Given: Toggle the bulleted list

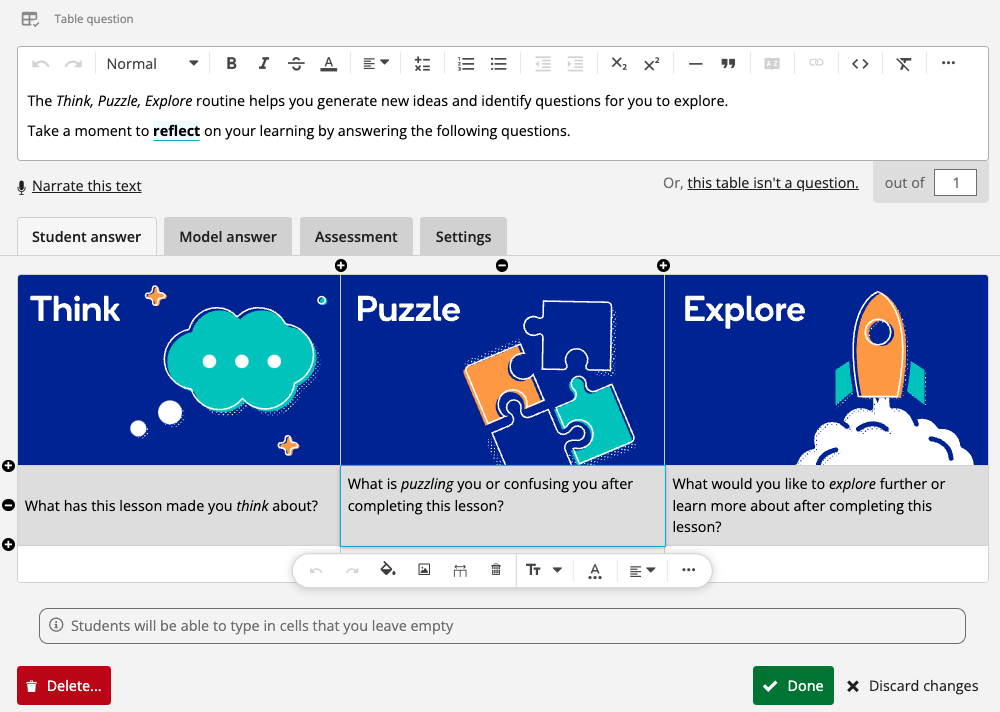Looking at the screenshot, I should (499, 64).
